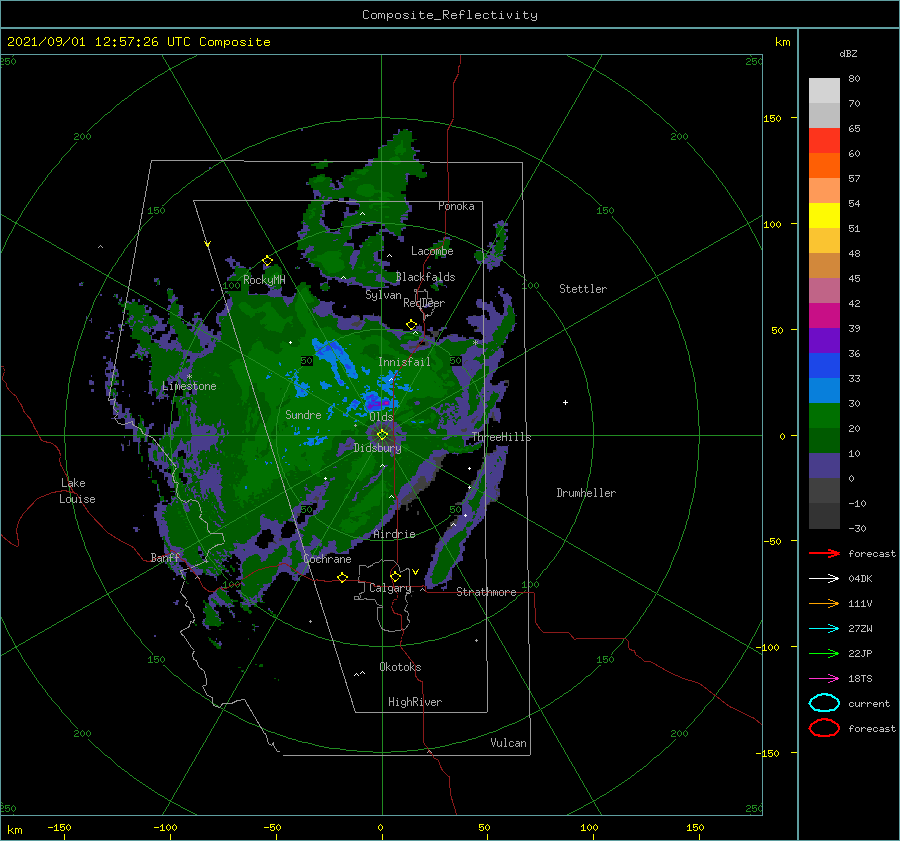Image resolution: width=900 pixels, height=841 pixels.
Task: Click the Strathmore town label
Action: (486, 592)
